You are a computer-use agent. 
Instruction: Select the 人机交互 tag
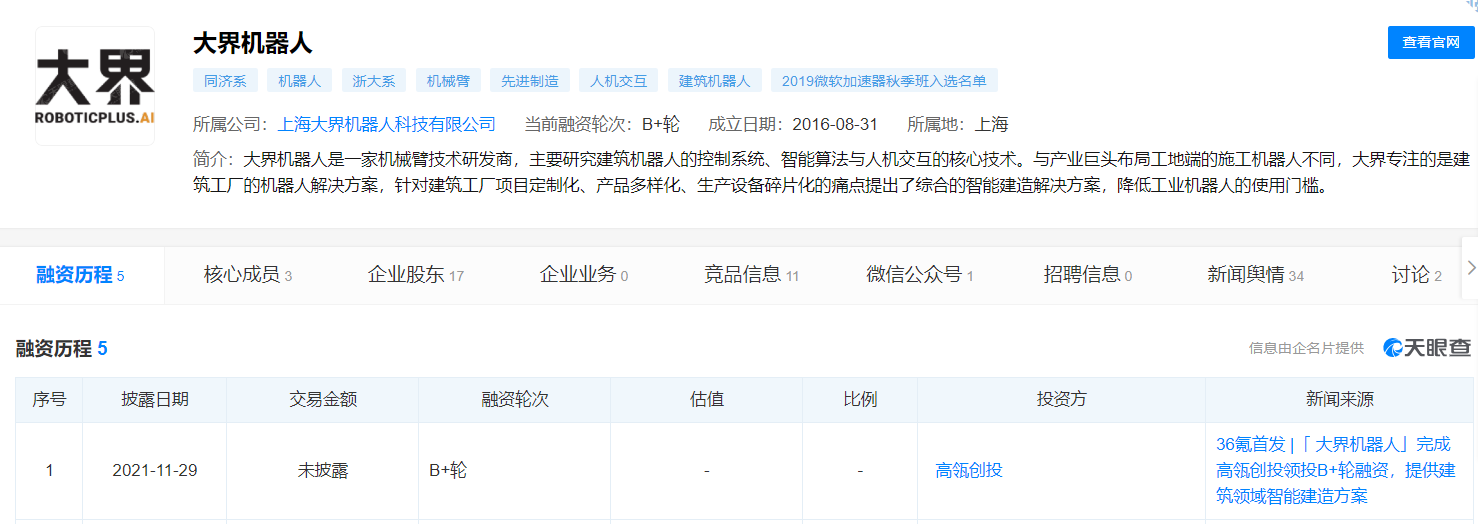[619, 81]
